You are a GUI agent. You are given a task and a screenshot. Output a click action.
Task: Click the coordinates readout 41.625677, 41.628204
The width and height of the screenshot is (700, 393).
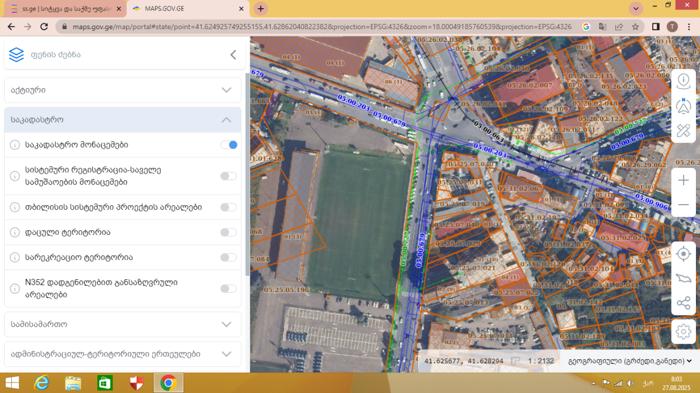click(464, 361)
